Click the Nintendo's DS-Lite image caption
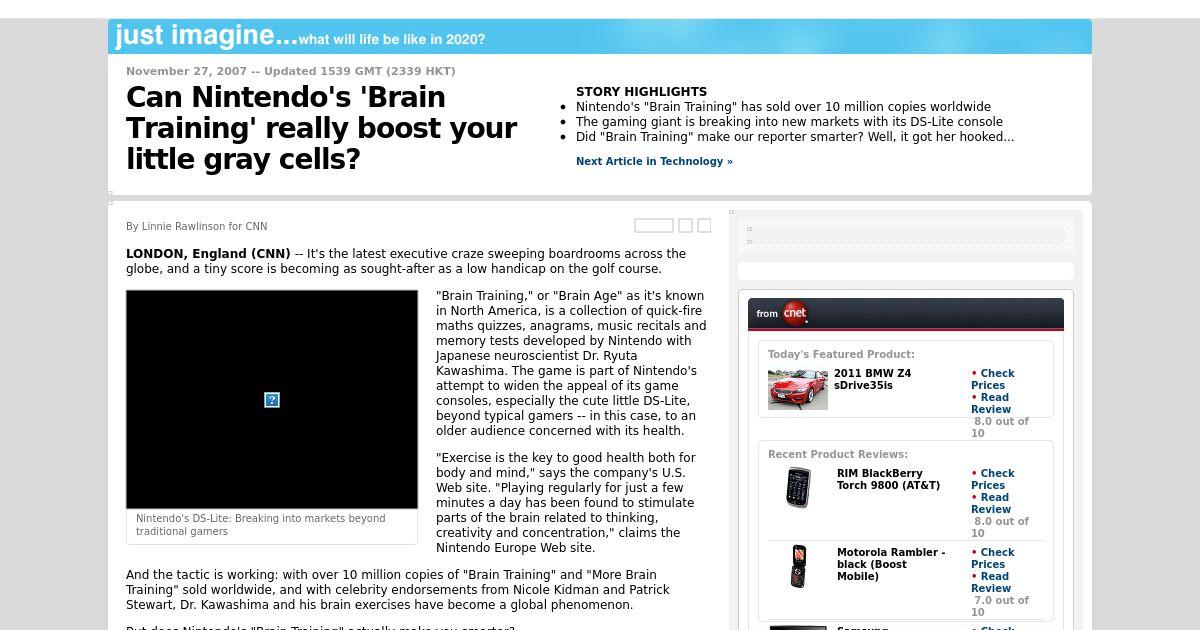This screenshot has width=1200, height=630. [261, 525]
